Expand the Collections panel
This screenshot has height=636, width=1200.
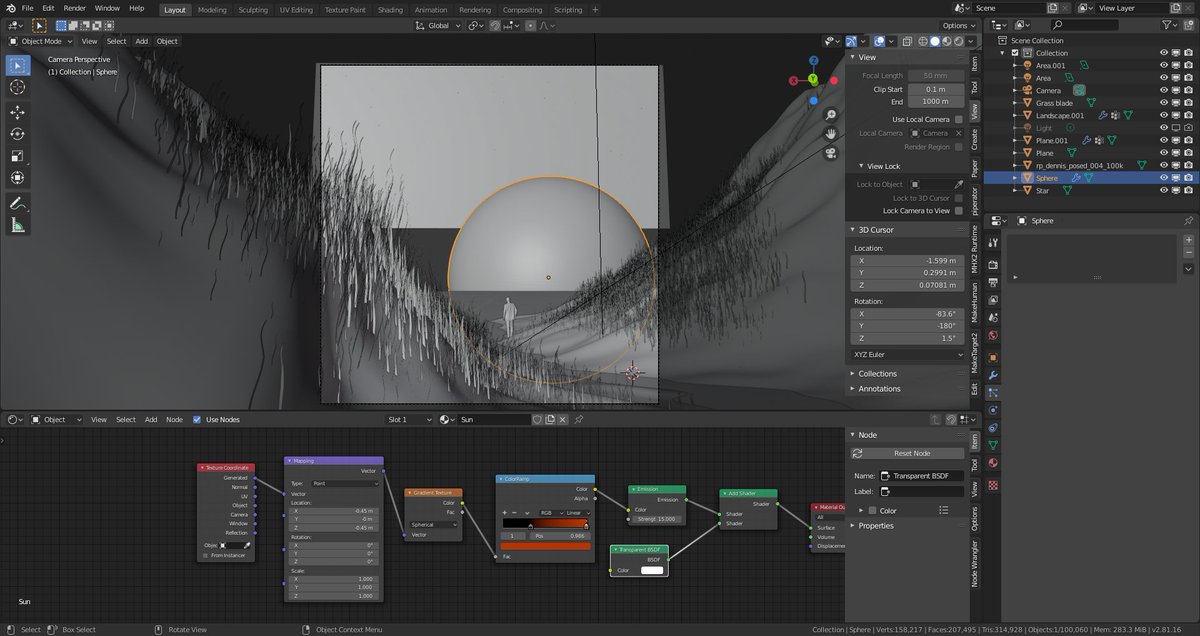pos(877,374)
